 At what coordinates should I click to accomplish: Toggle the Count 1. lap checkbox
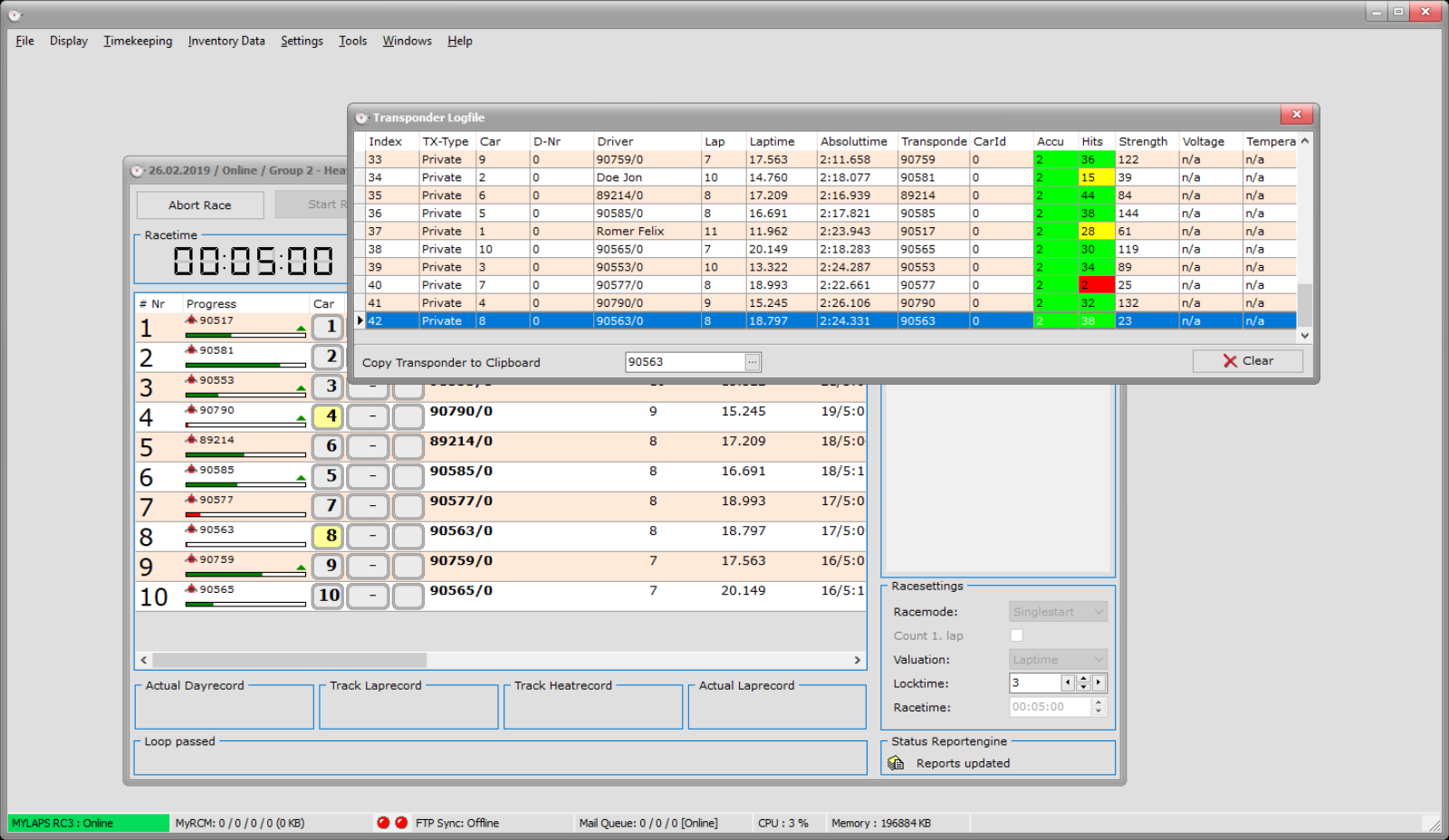click(1016, 635)
